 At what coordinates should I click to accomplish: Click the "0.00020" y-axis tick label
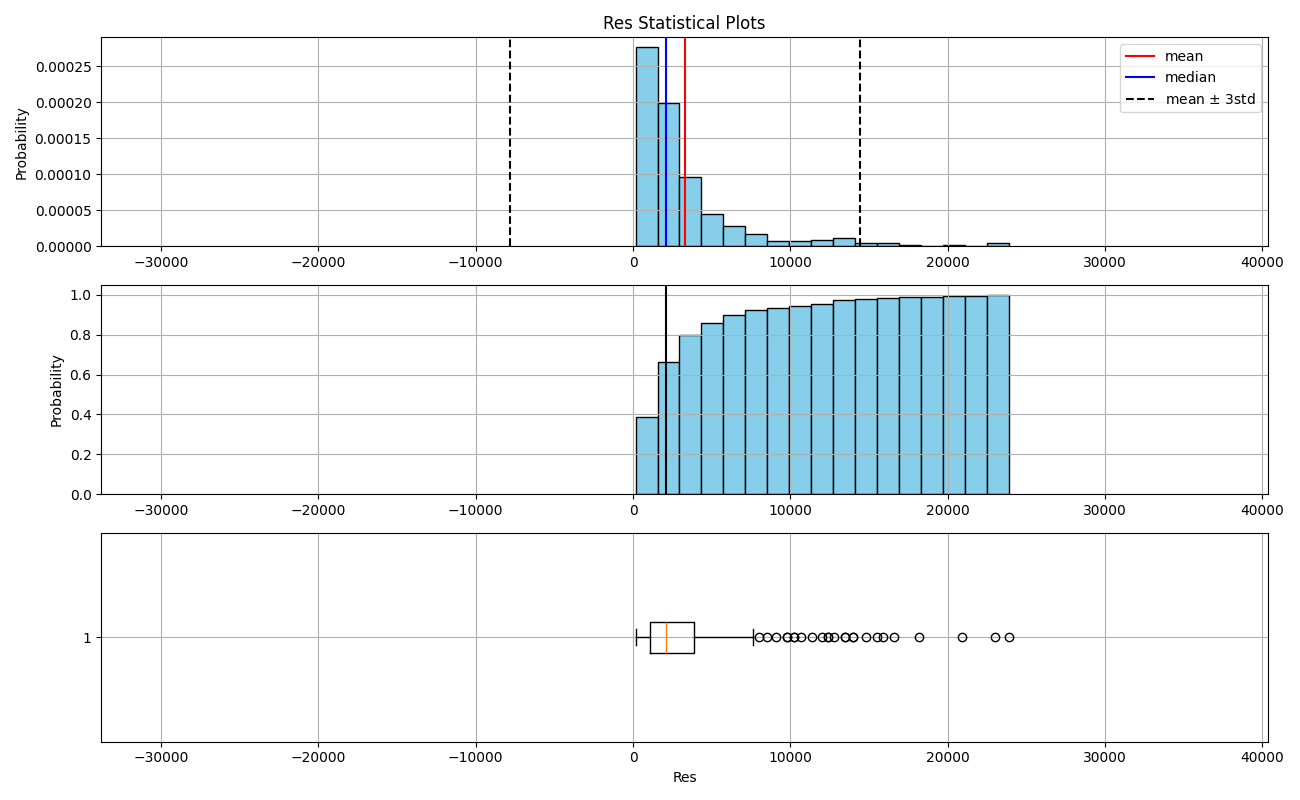coord(64,103)
